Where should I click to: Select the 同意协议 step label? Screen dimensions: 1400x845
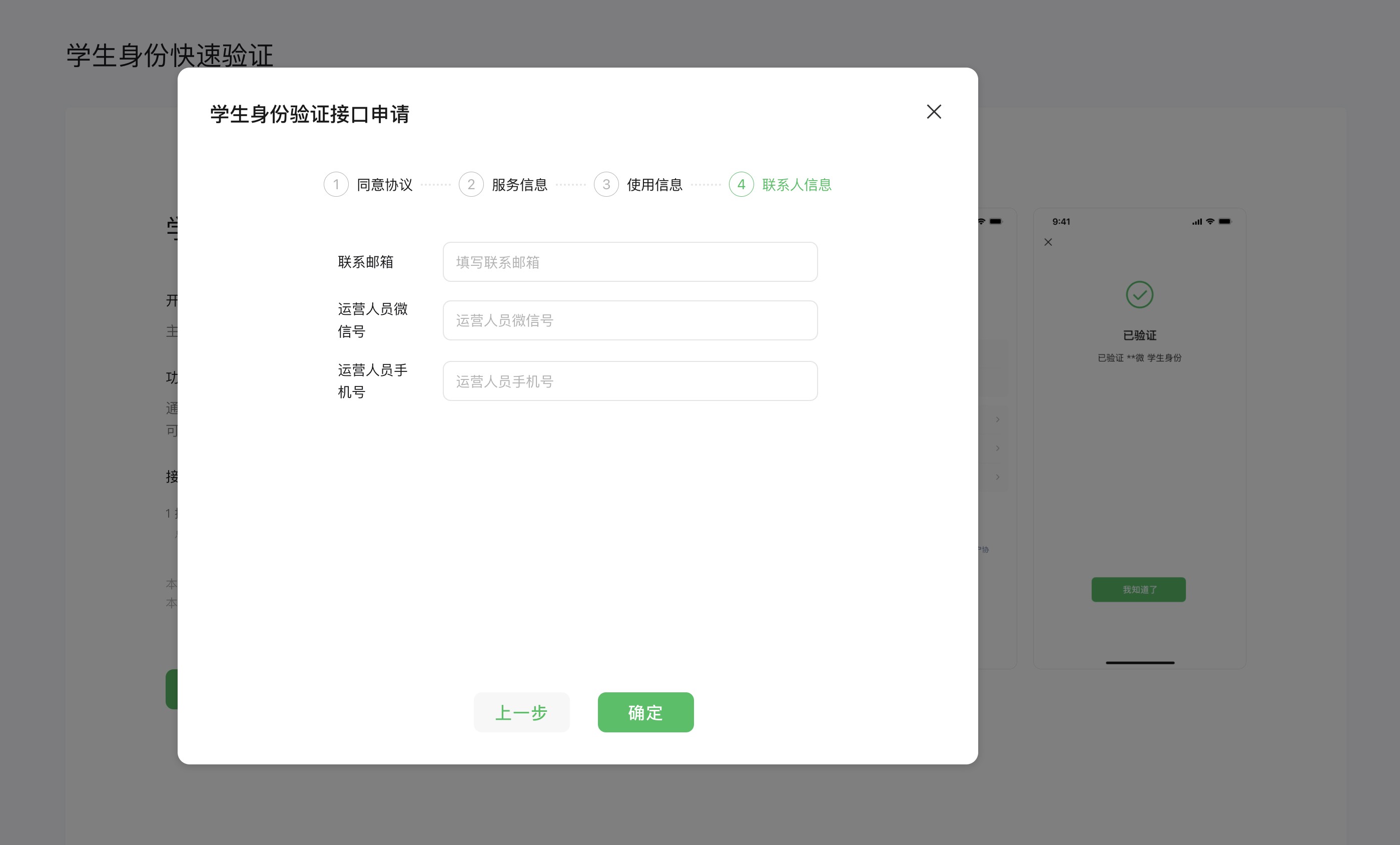[x=384, y=185]
